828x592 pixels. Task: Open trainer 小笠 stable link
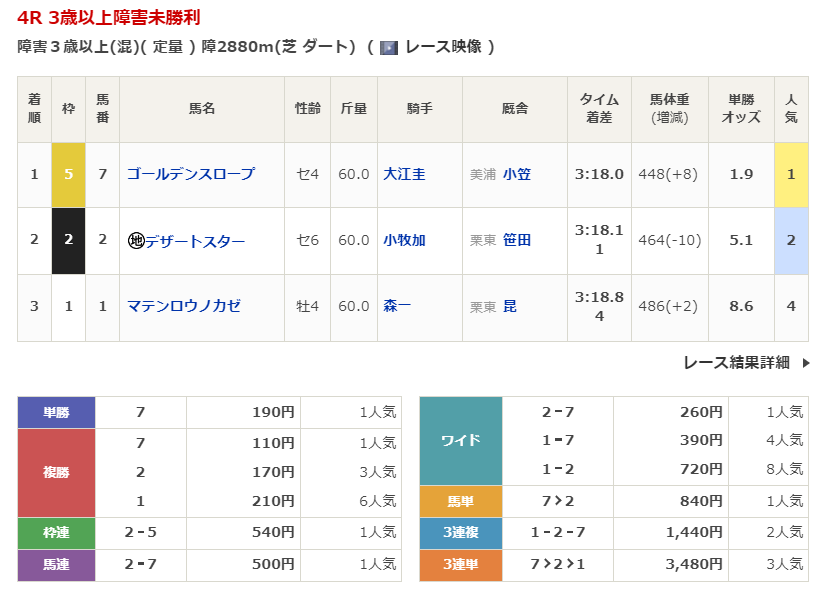[517, 174]
